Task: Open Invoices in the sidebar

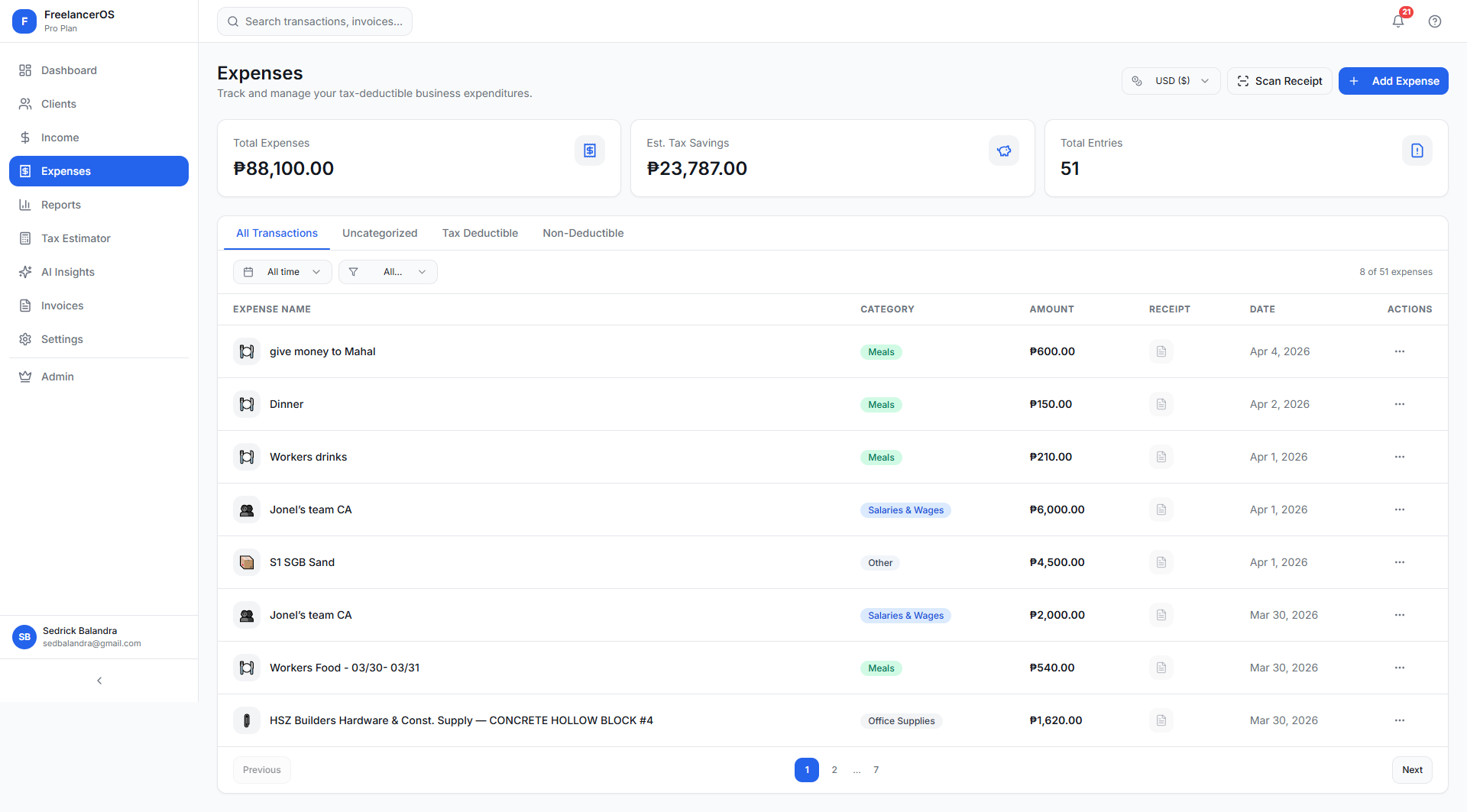Action: [99, 306]
